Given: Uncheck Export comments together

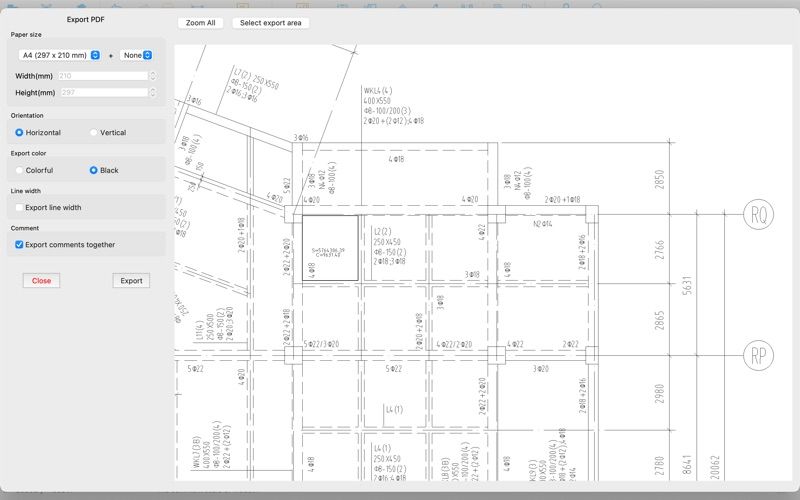Looking at the screenshot, I should click(19, 245).
